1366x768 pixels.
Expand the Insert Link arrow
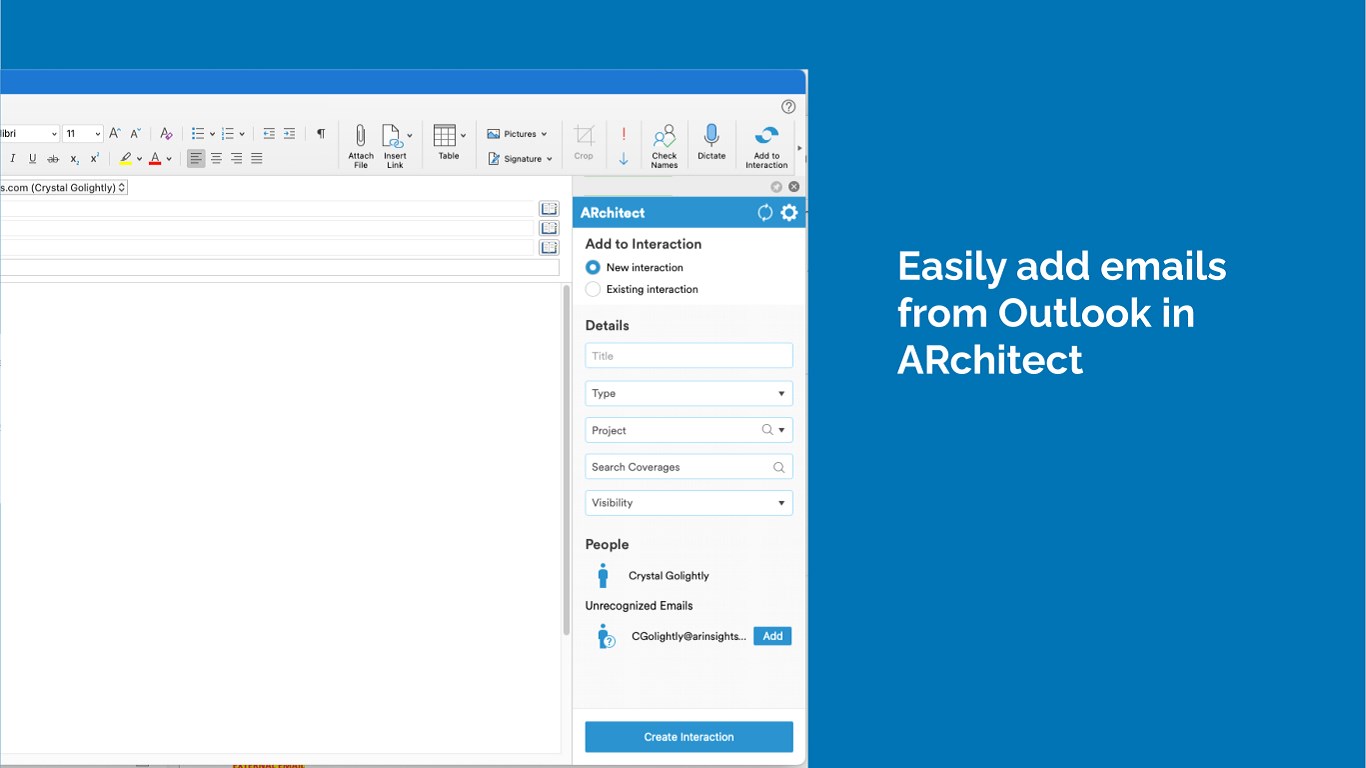(x=410, y=135)
